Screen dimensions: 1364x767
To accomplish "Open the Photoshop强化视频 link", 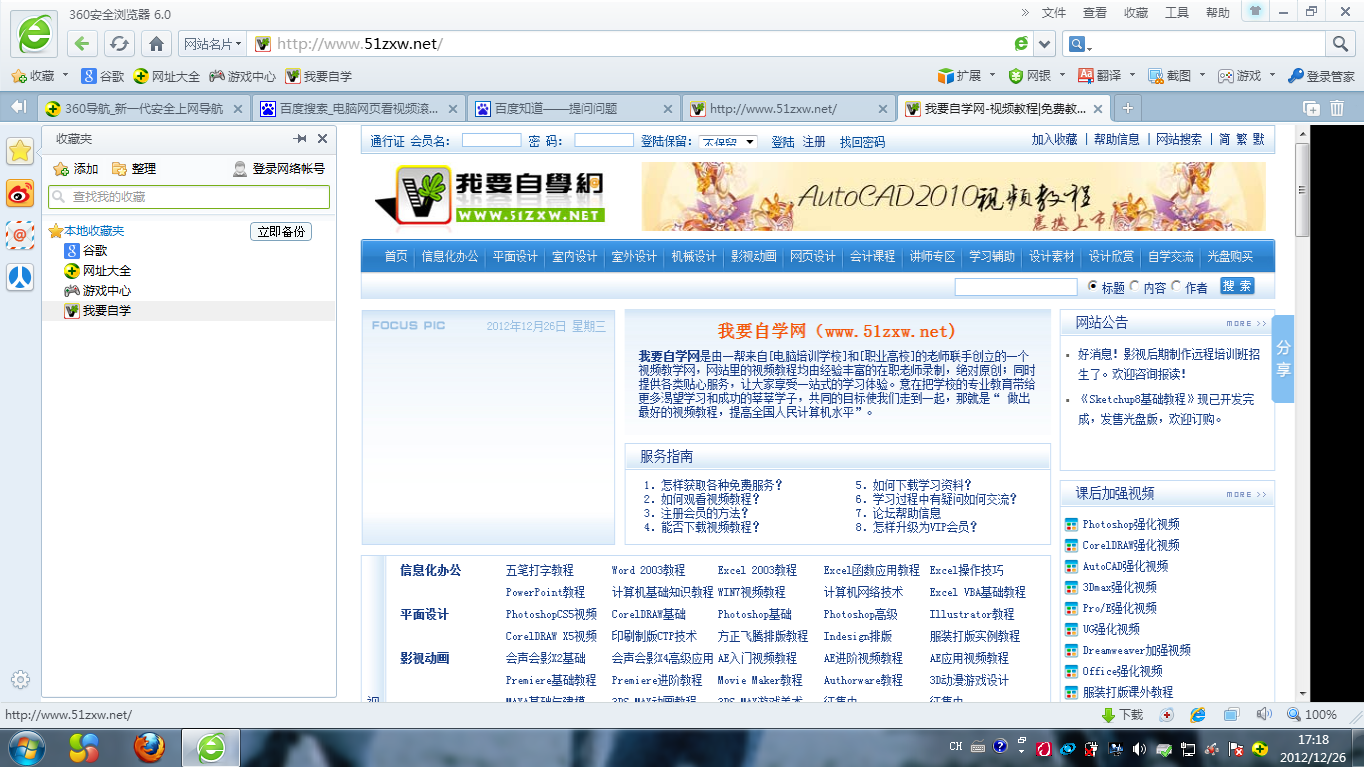I will coord(1130,524).
